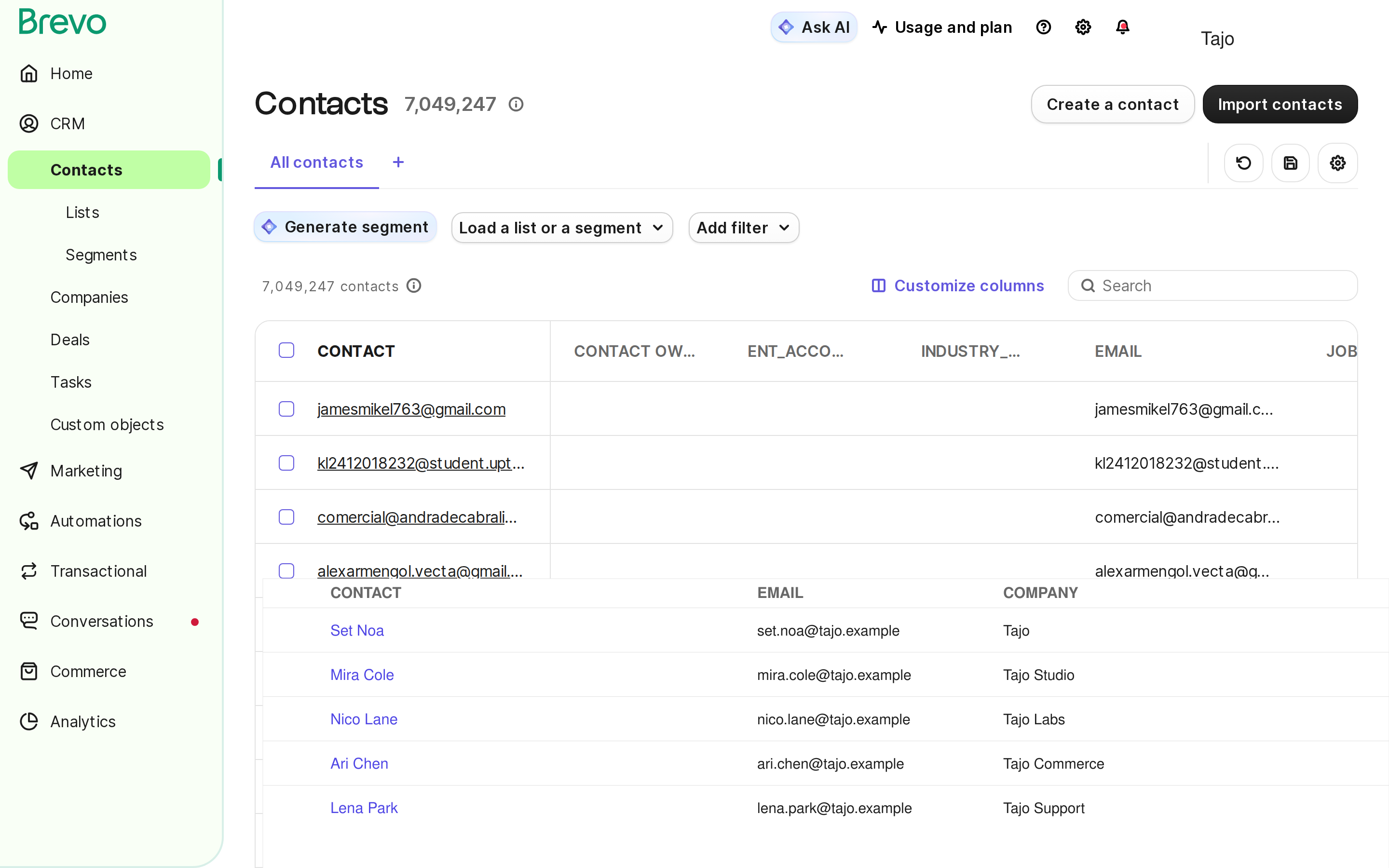Click the Import contacts button

tap(1280, 105)
